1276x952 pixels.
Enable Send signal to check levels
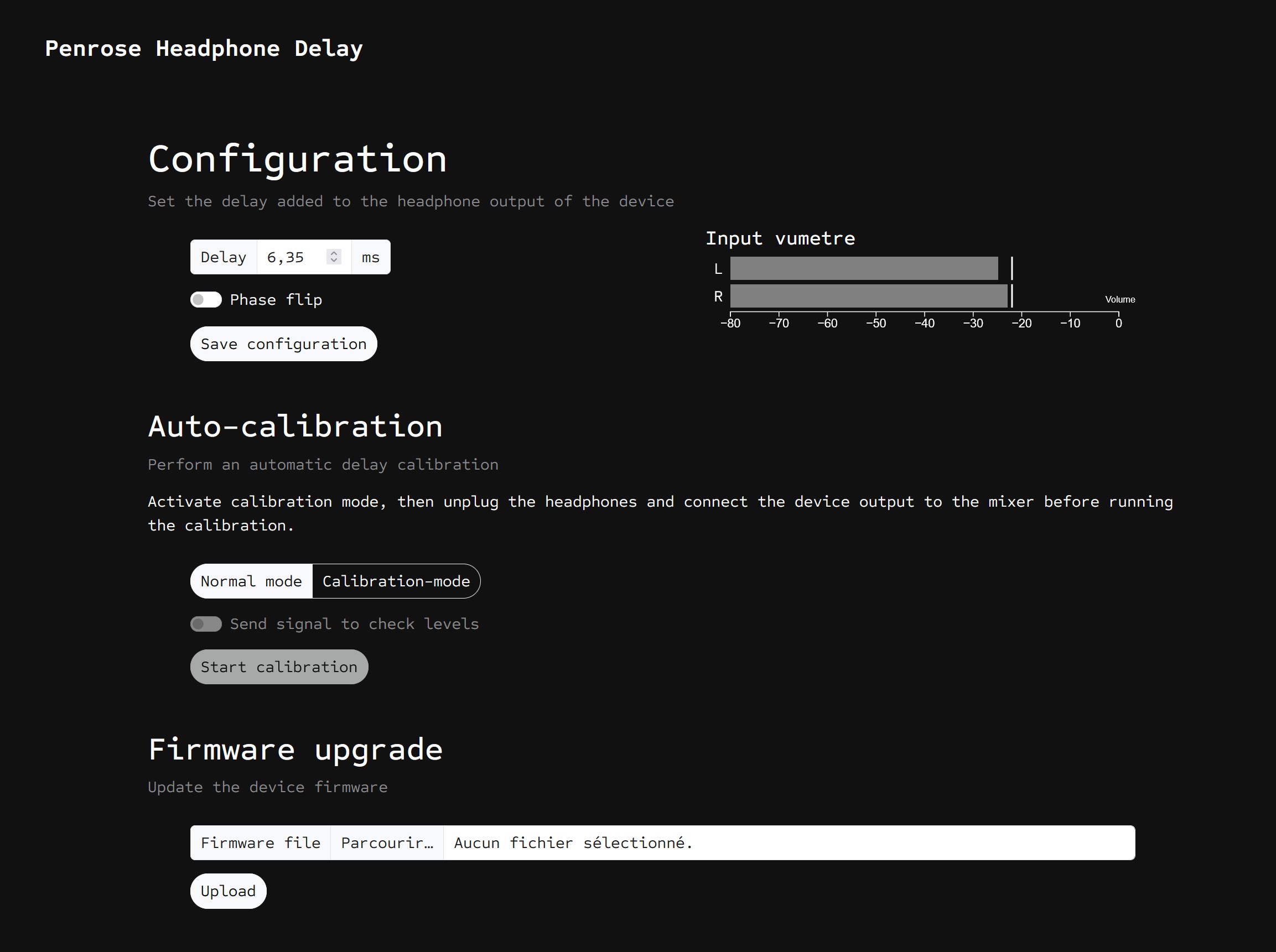tap(206, 623)
